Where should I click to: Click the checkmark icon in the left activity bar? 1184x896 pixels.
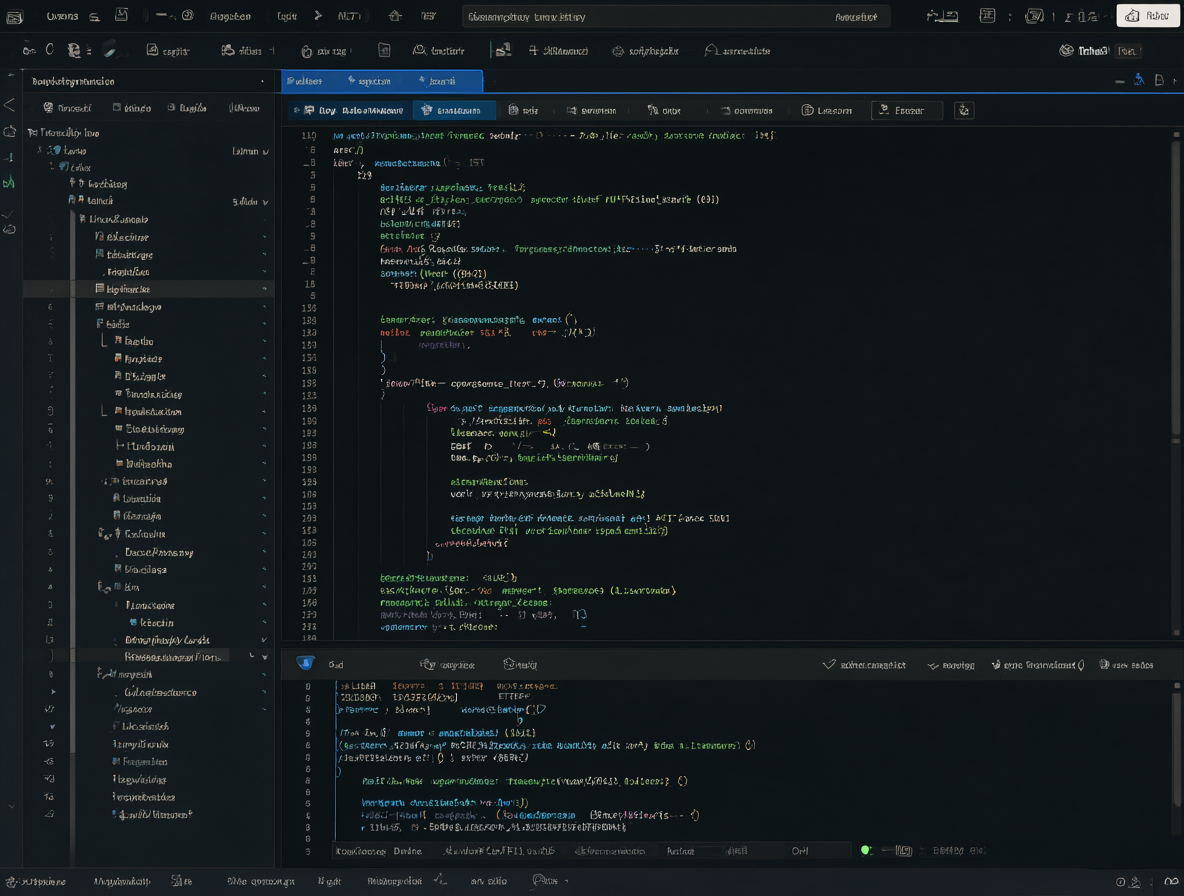[9, 214]
